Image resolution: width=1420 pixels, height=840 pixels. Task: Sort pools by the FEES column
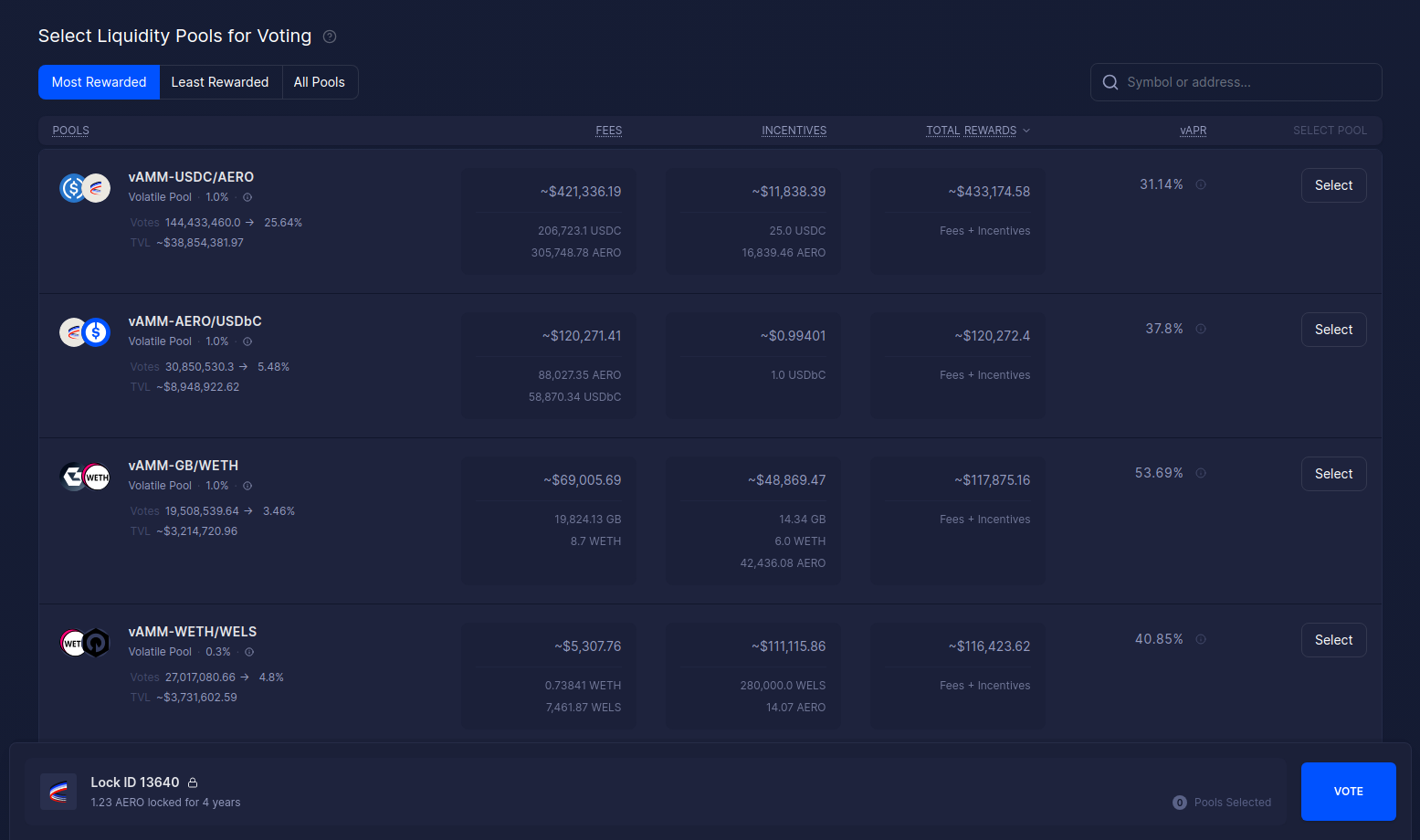point(608,130)
